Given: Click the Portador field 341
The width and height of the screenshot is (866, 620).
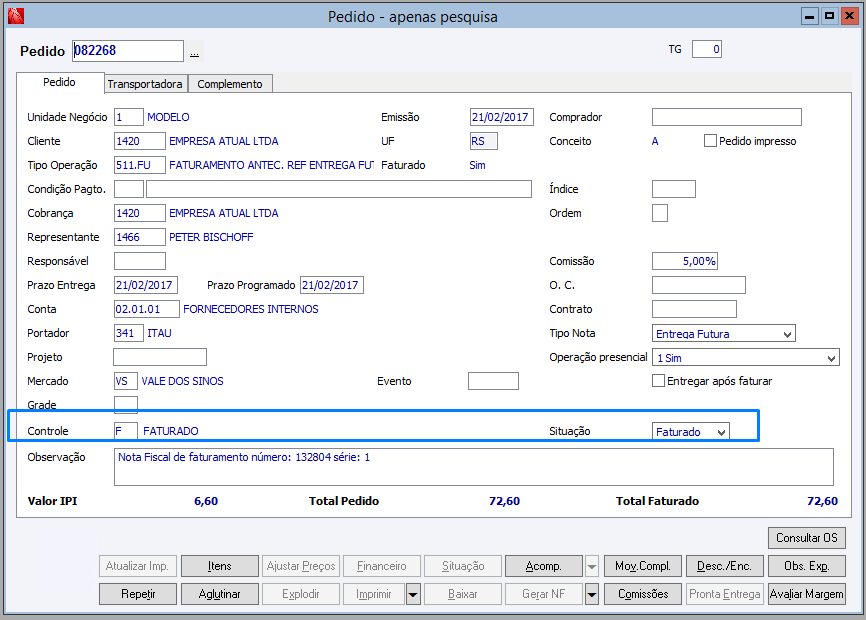Looking at the screenshot, I should 129,333.
